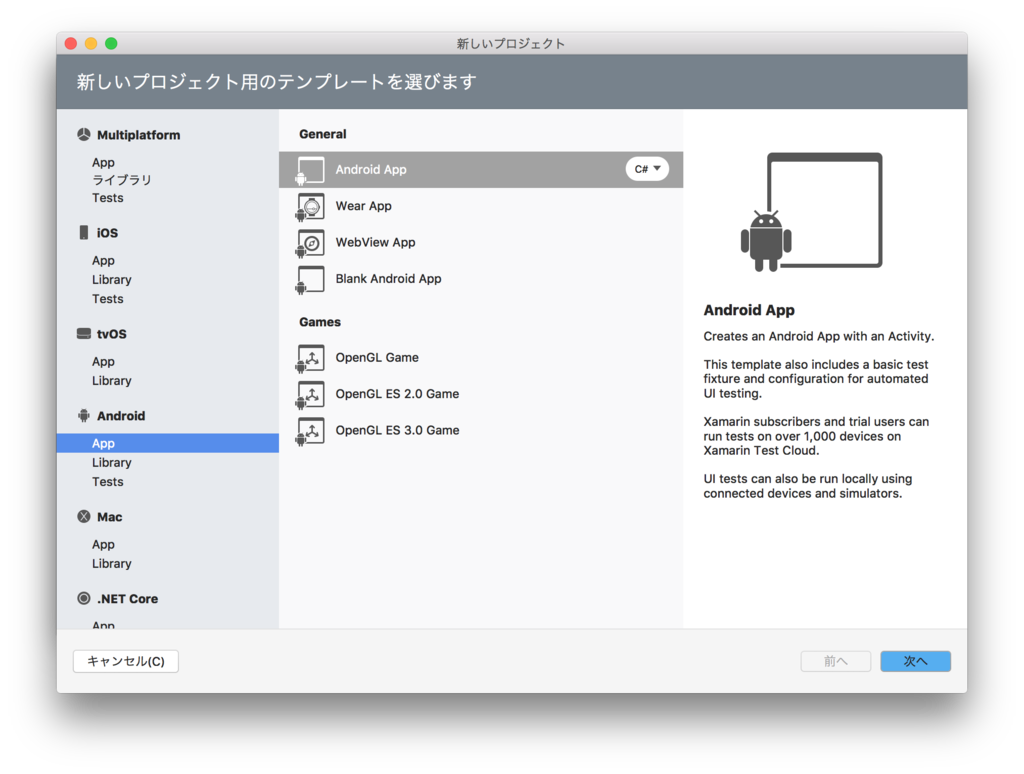1024x774 pixels.
Task: Choose the Wear App template
Action: 481,206
